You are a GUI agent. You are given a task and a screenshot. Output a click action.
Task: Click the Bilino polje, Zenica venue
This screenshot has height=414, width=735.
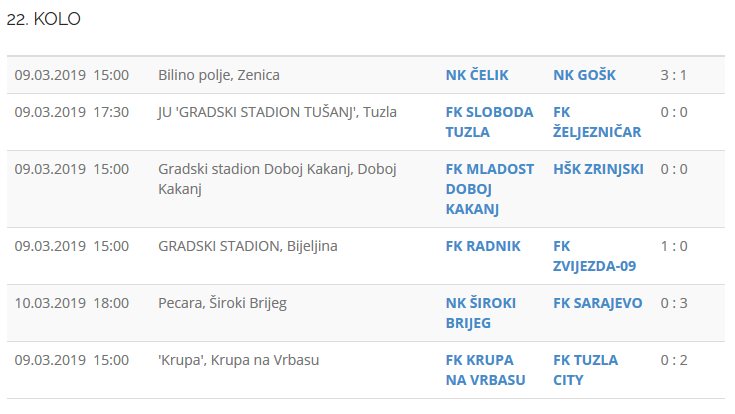coord(219,75)
